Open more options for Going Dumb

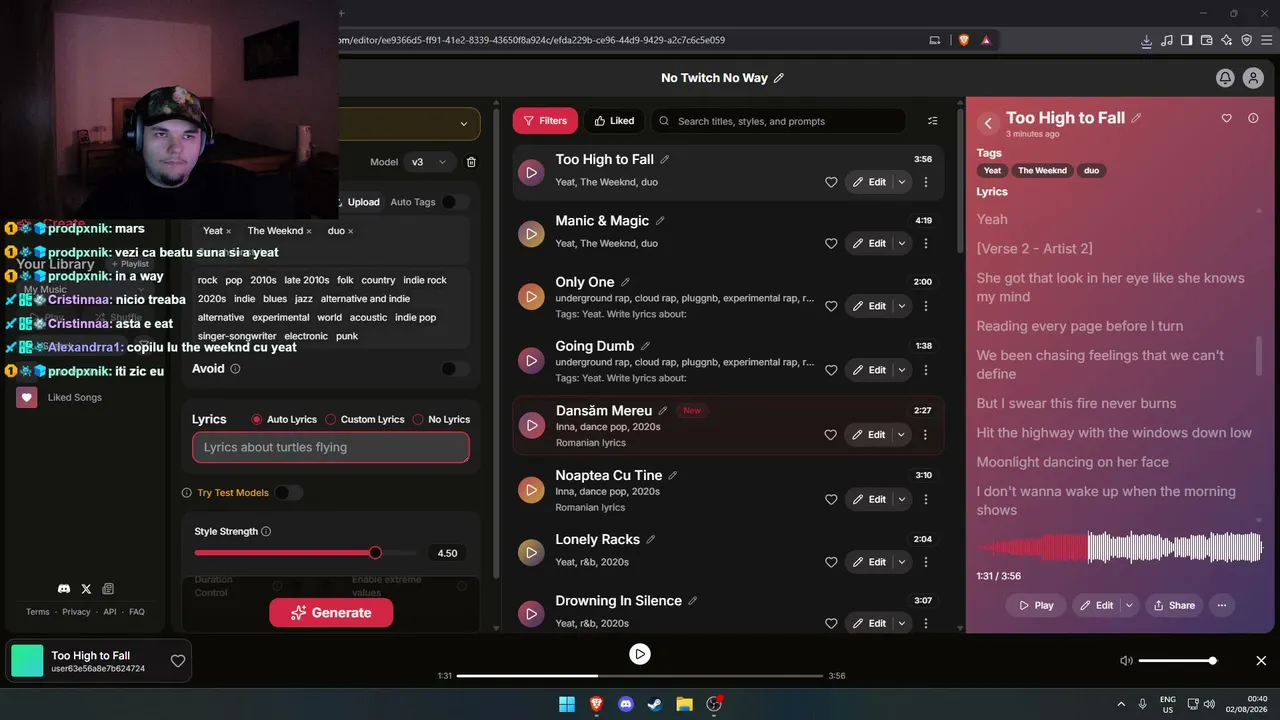click(926, 370)
